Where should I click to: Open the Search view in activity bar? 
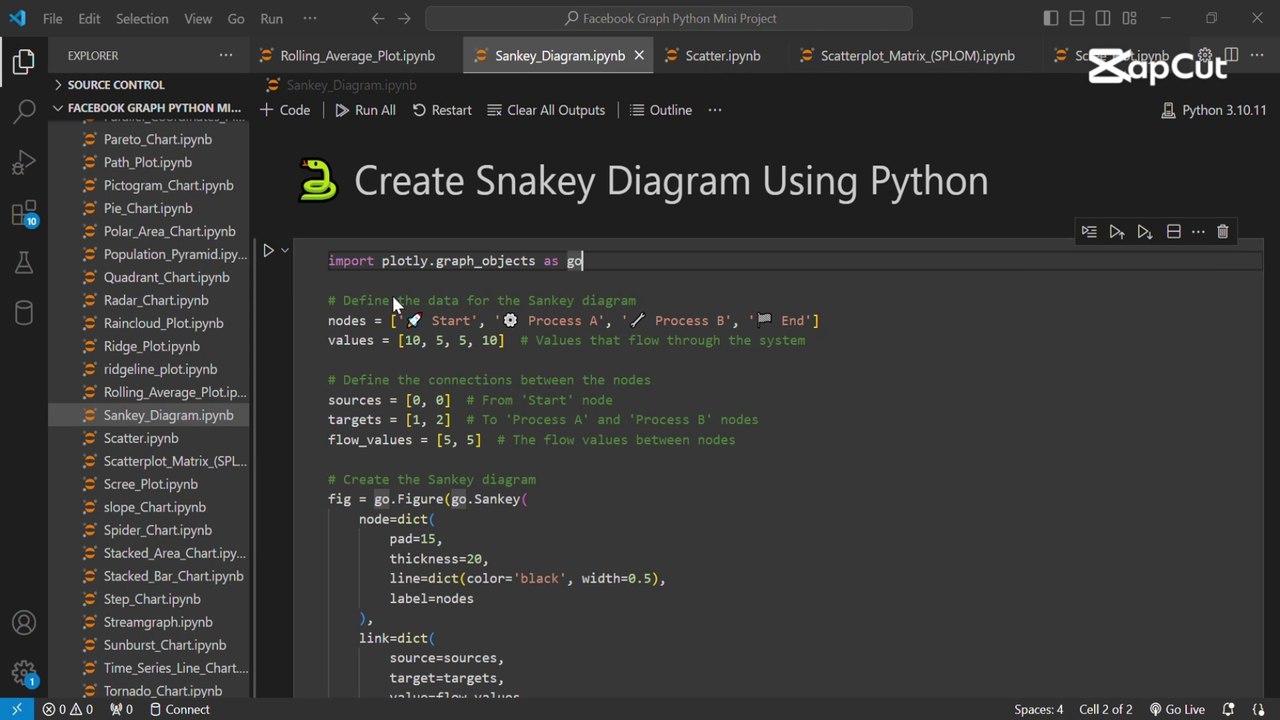24,111
